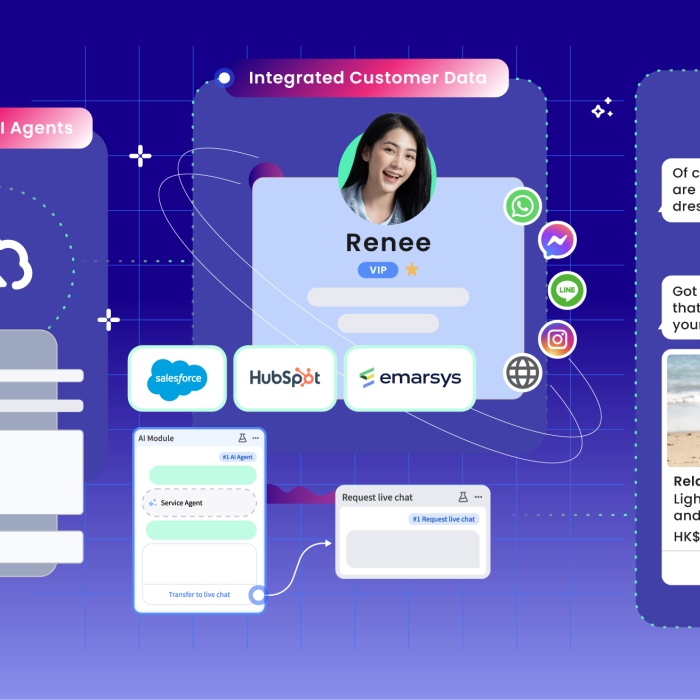Click the gold star beside VIP
Viewport: 700px width, 700px height.
(x=412, y=270)
